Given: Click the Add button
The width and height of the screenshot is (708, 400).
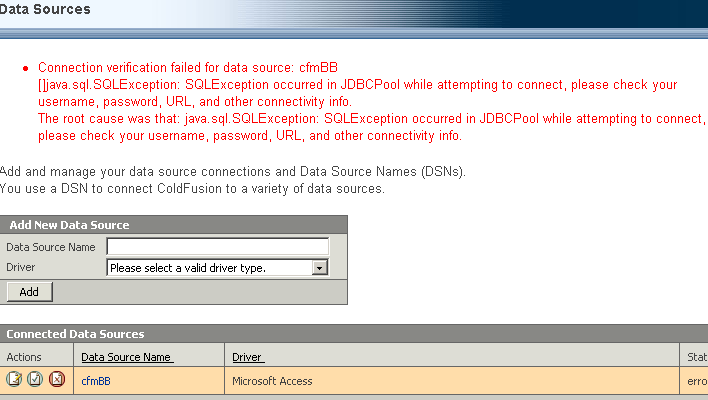Looking at the screenshot, I should pyautogui.click(x=29, y=292).
